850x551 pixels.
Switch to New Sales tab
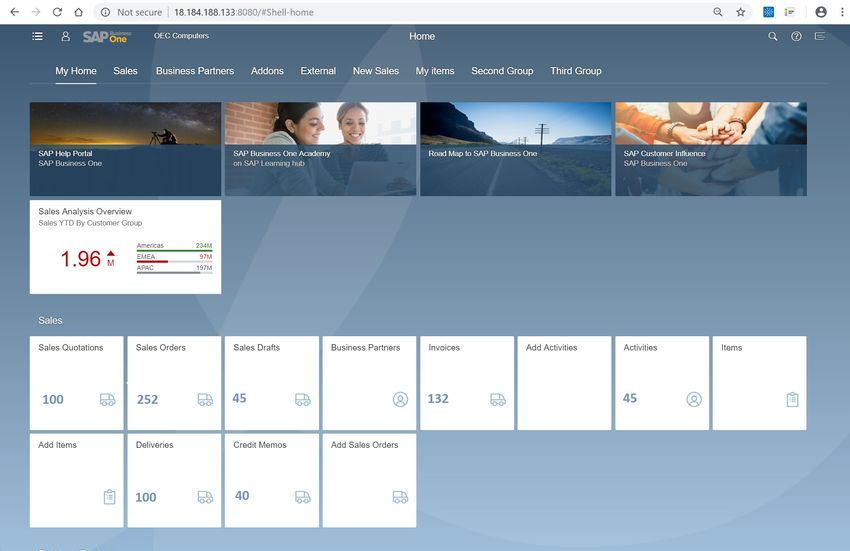[376, 71]
